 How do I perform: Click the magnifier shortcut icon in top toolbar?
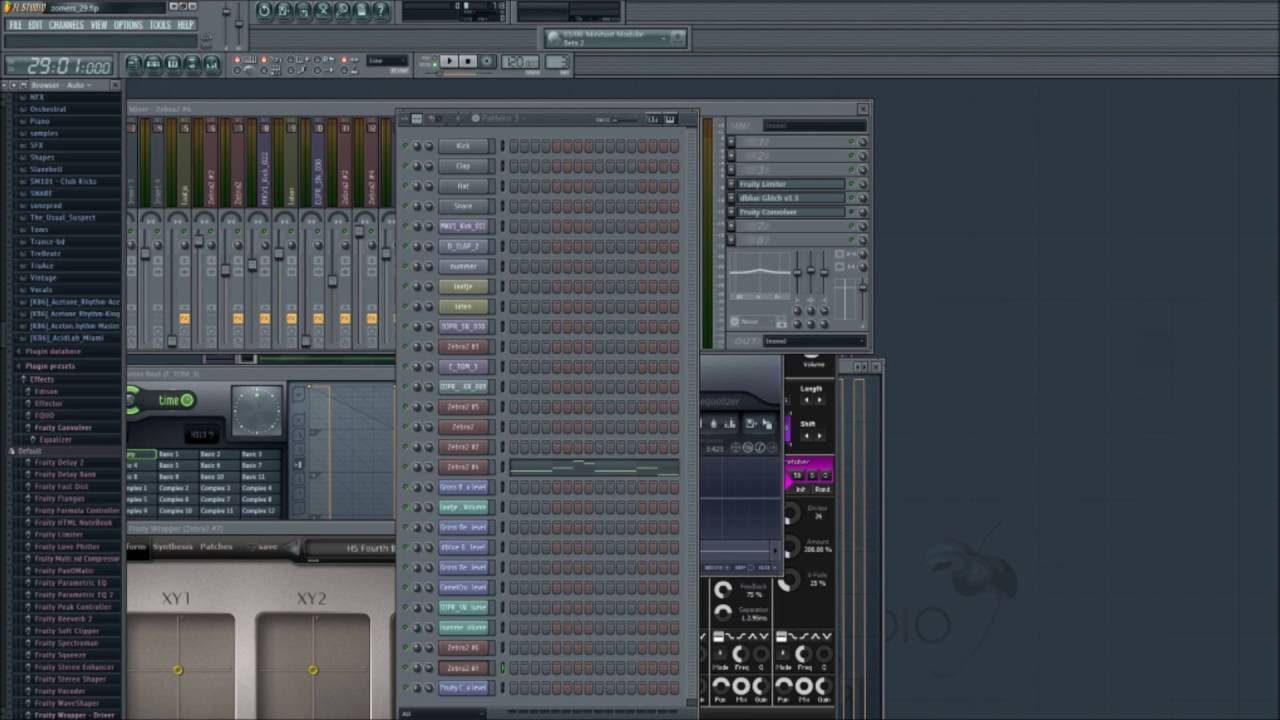pos(343,11)
